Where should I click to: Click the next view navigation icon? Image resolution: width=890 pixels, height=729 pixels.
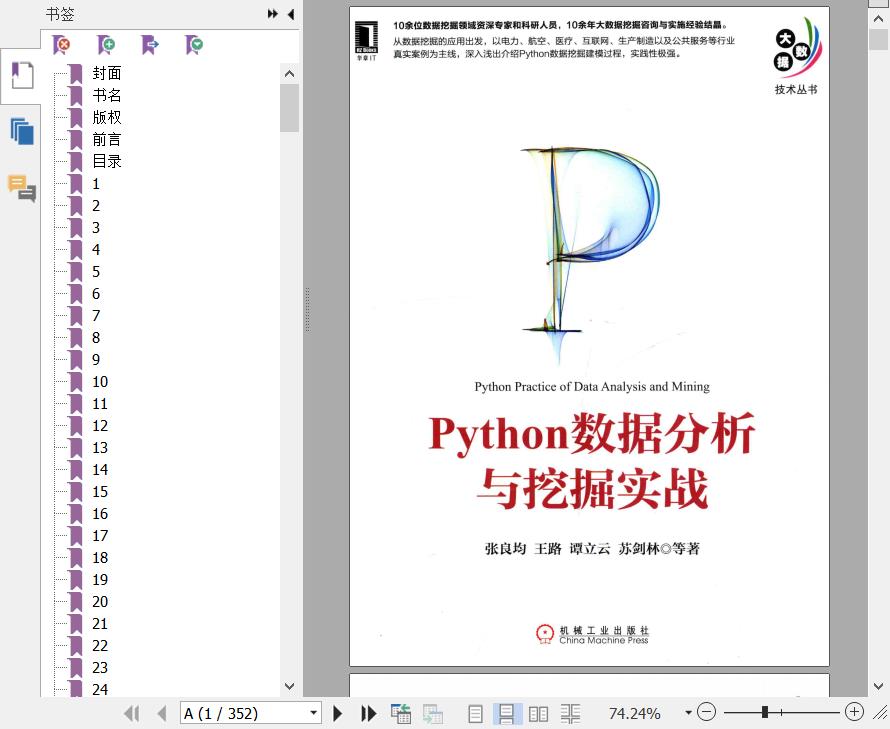pos(433,713)
